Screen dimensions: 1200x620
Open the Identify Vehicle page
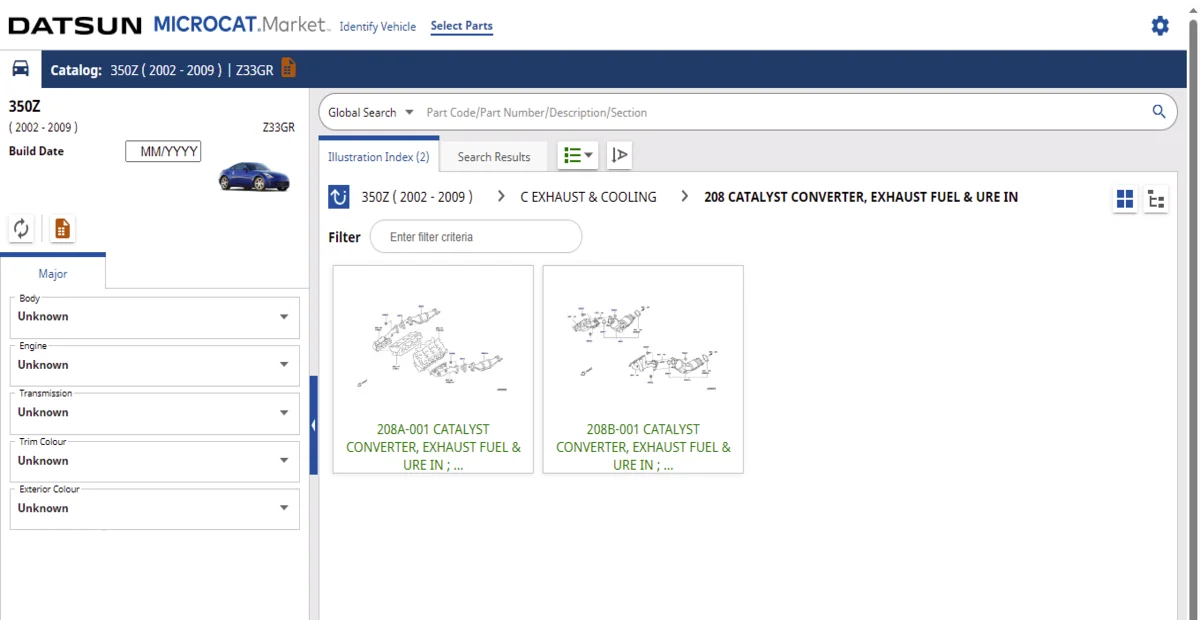pyautogui.click(x=378, y=27)
